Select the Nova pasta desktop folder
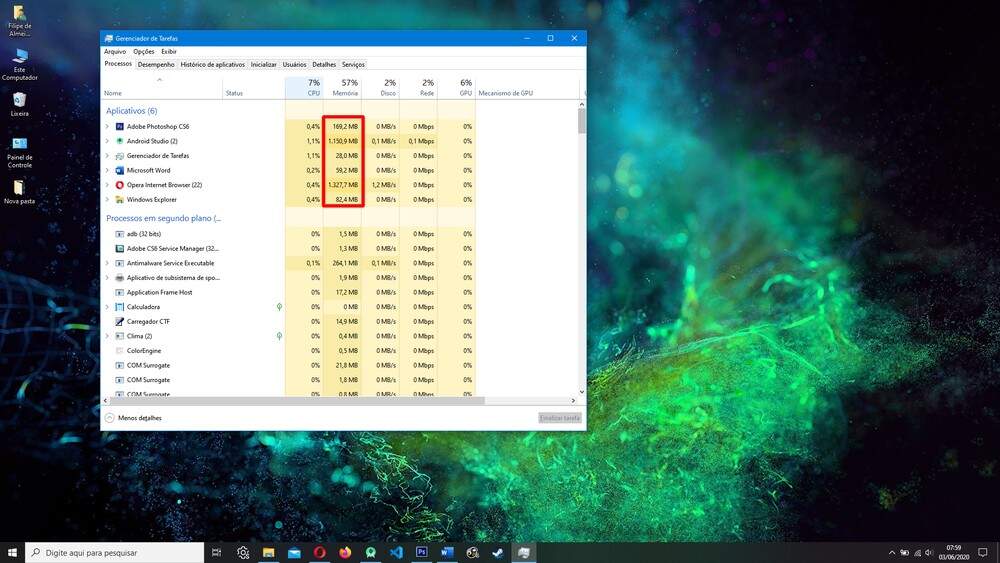Image resolution: width=1000 pixels, height=563 pixels. tap(19, 192)
